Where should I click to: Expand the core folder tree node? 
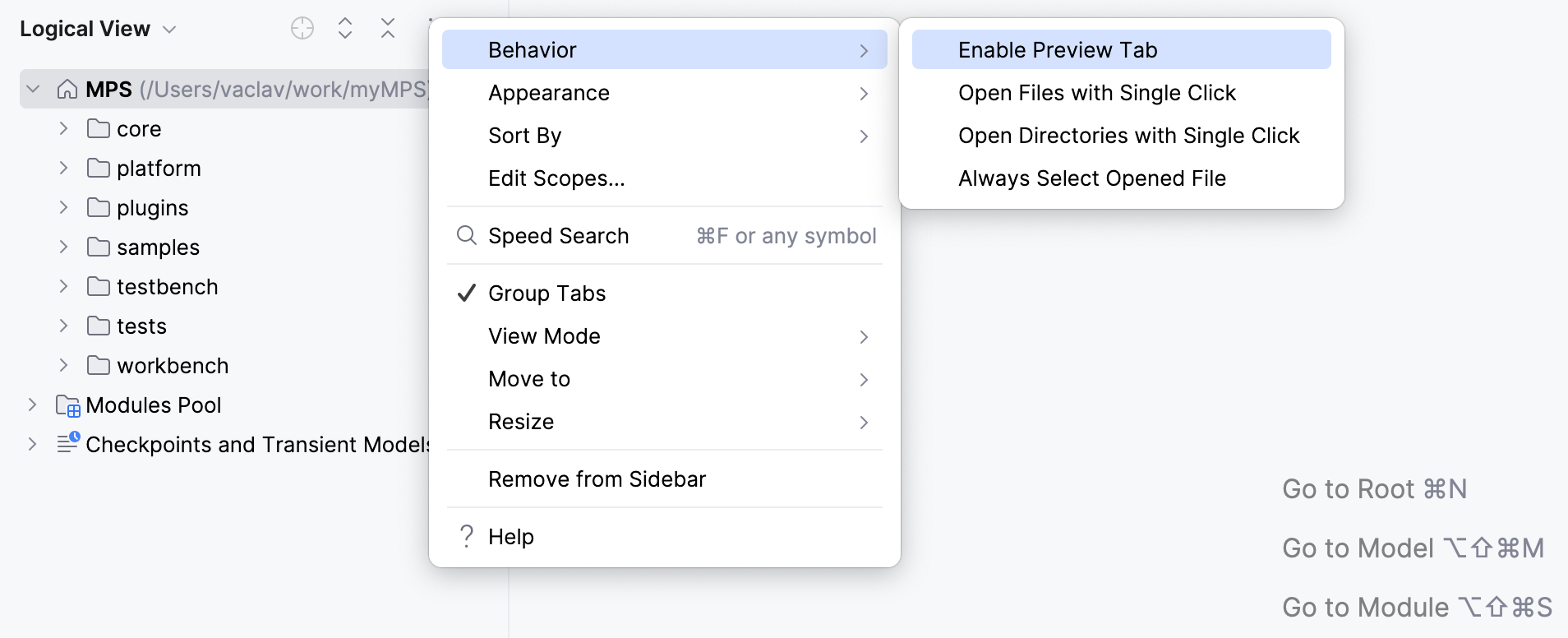point(63,129)
